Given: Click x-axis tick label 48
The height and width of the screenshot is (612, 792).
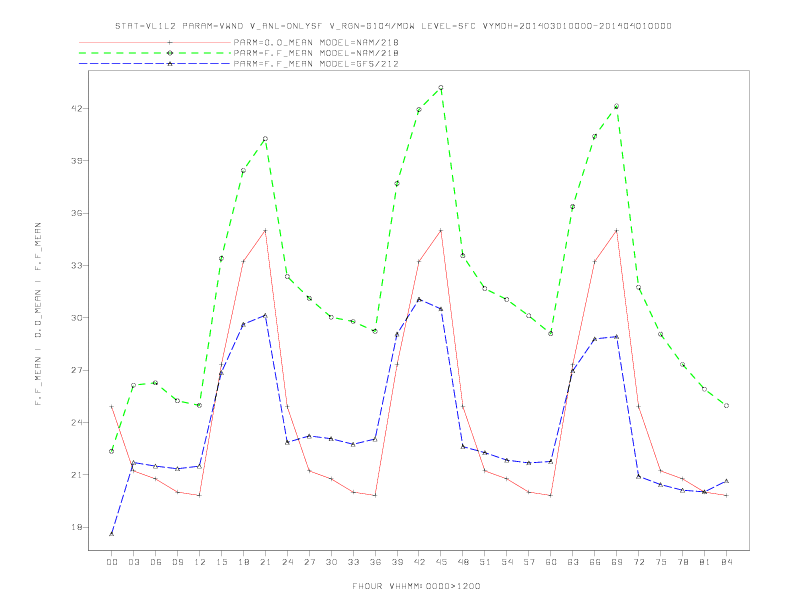Looking at the screenshot, I should click(463, 562).
